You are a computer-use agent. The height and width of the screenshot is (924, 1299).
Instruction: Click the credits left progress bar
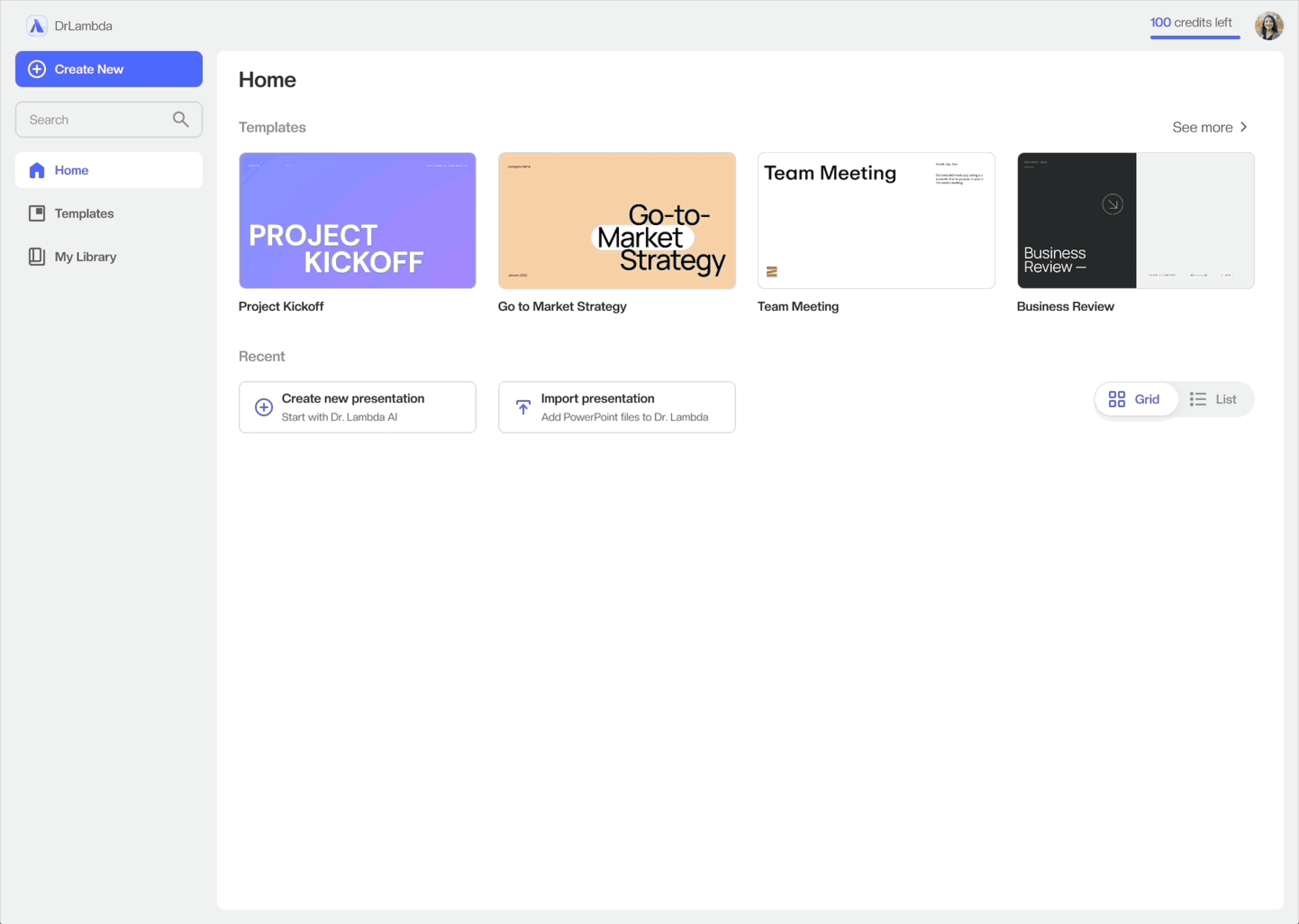click(1194, 37)
